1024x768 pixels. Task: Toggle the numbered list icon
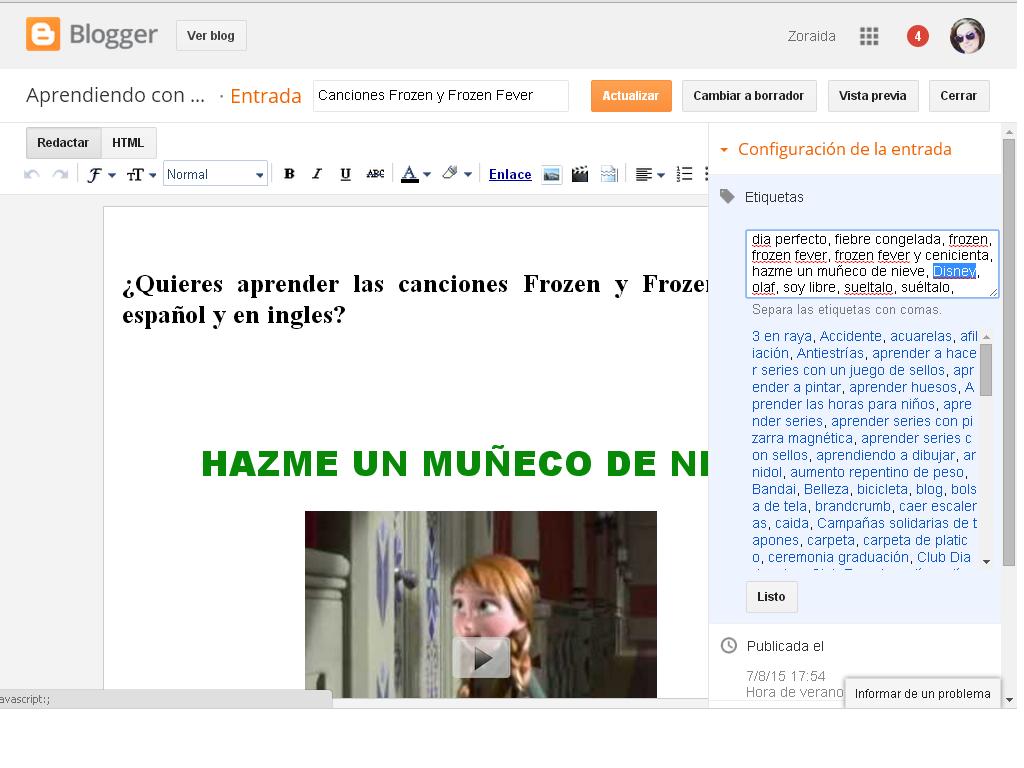point(684,174)
